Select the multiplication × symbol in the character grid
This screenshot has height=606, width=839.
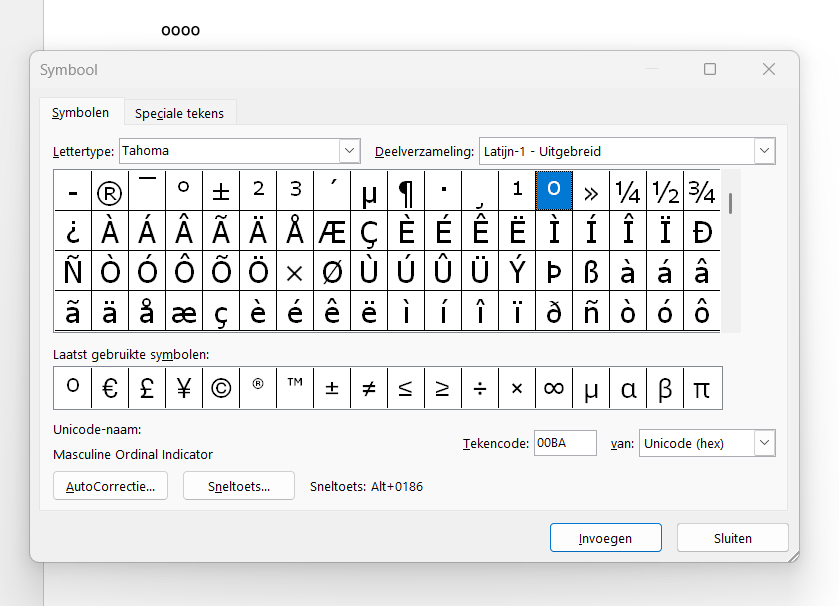pos(295,271)
